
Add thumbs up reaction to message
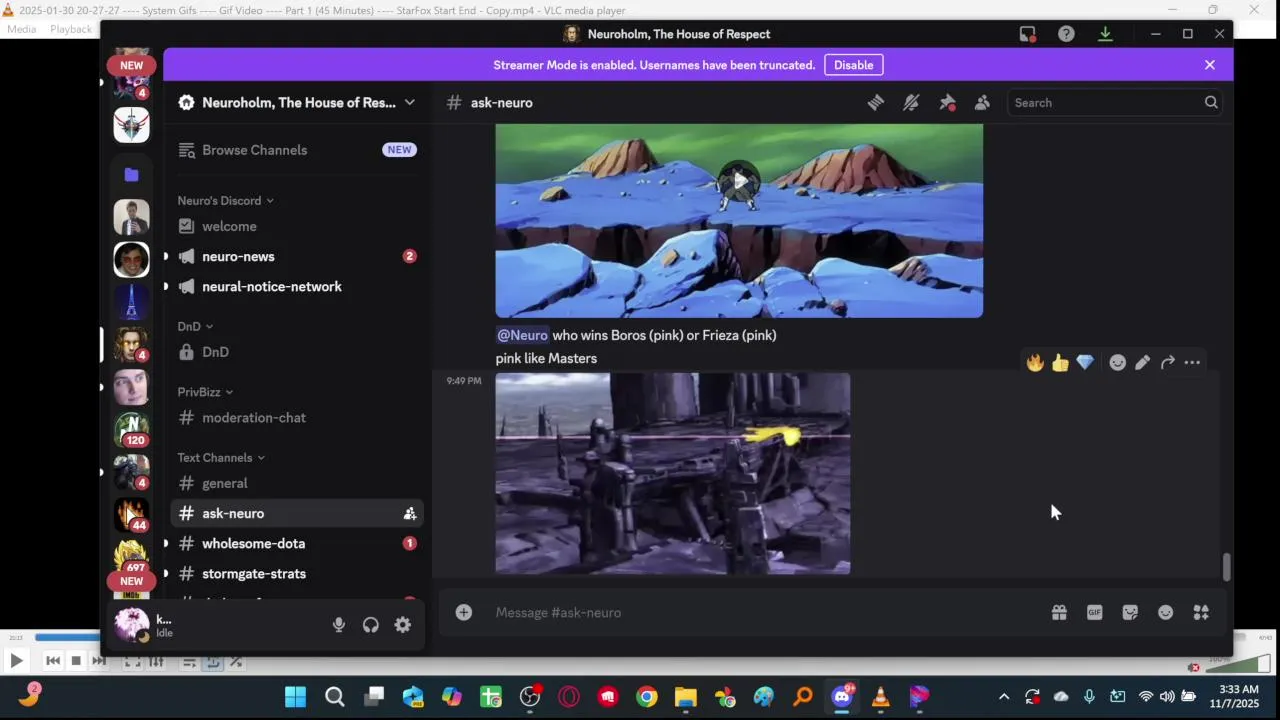click(x=1060, y=362)
